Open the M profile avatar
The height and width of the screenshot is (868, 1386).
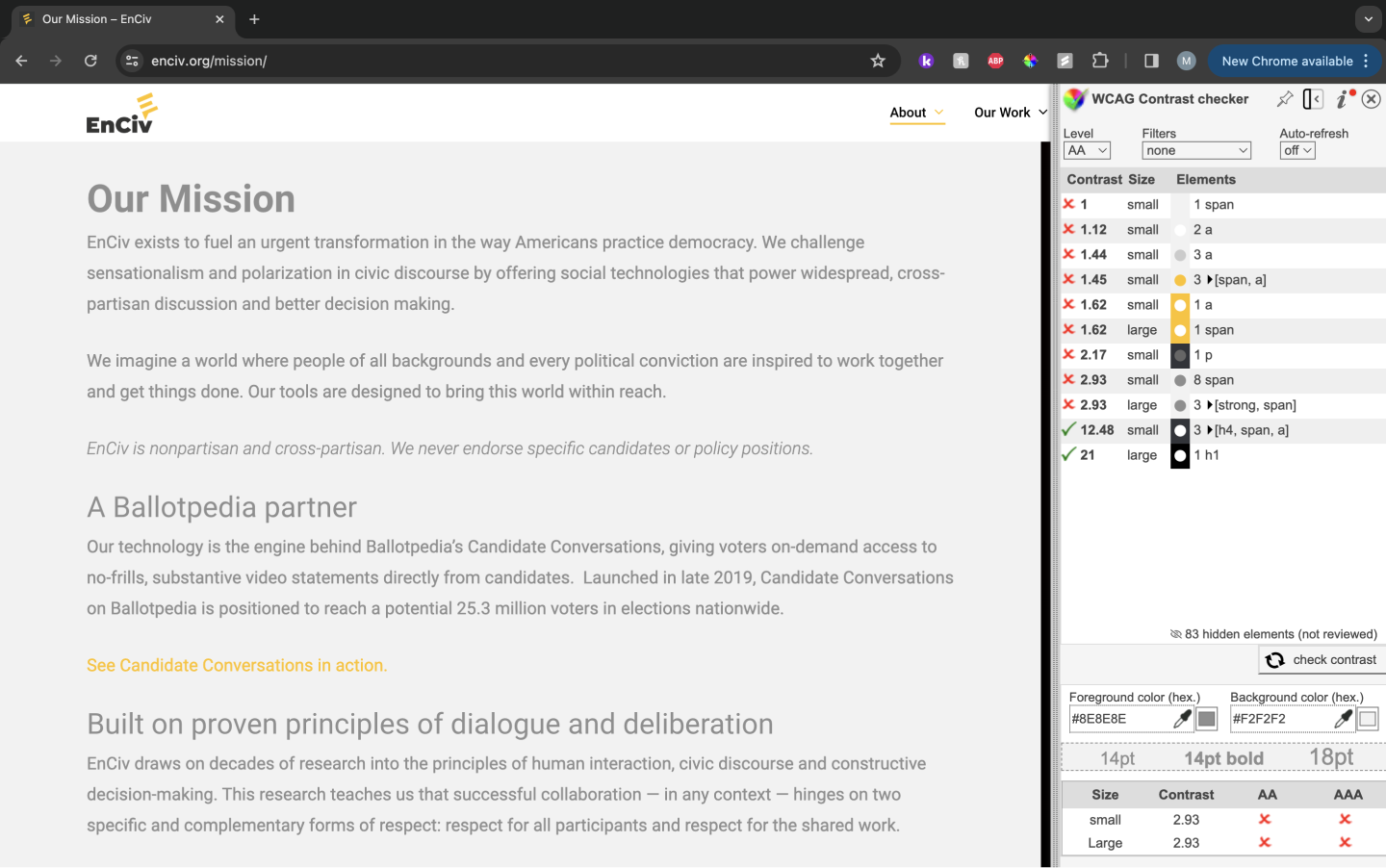click(1186, 61)
